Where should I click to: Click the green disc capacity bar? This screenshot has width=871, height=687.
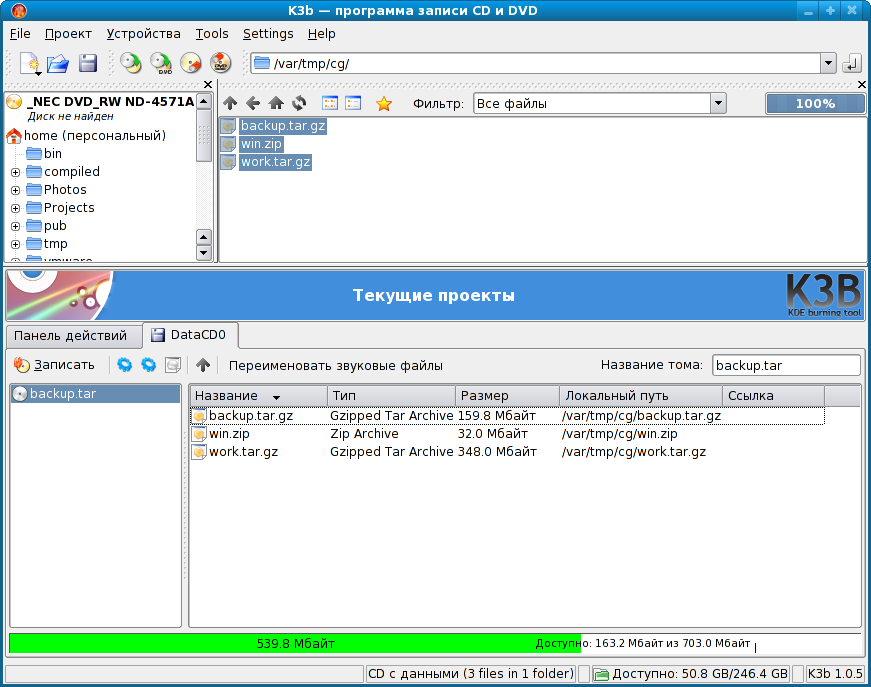coord(295,644)
